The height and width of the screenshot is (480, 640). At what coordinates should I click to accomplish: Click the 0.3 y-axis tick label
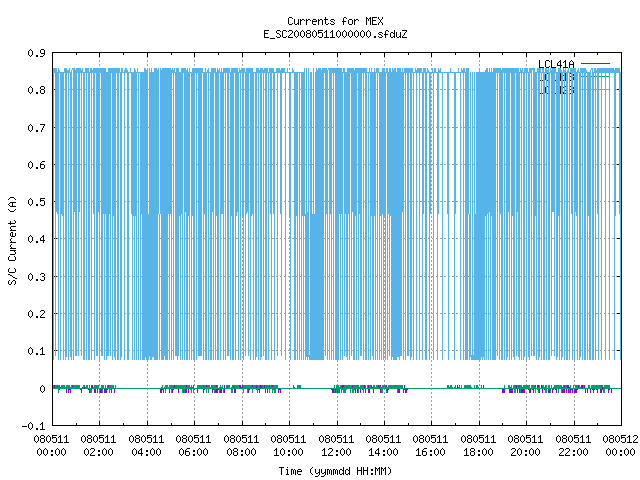36,277
